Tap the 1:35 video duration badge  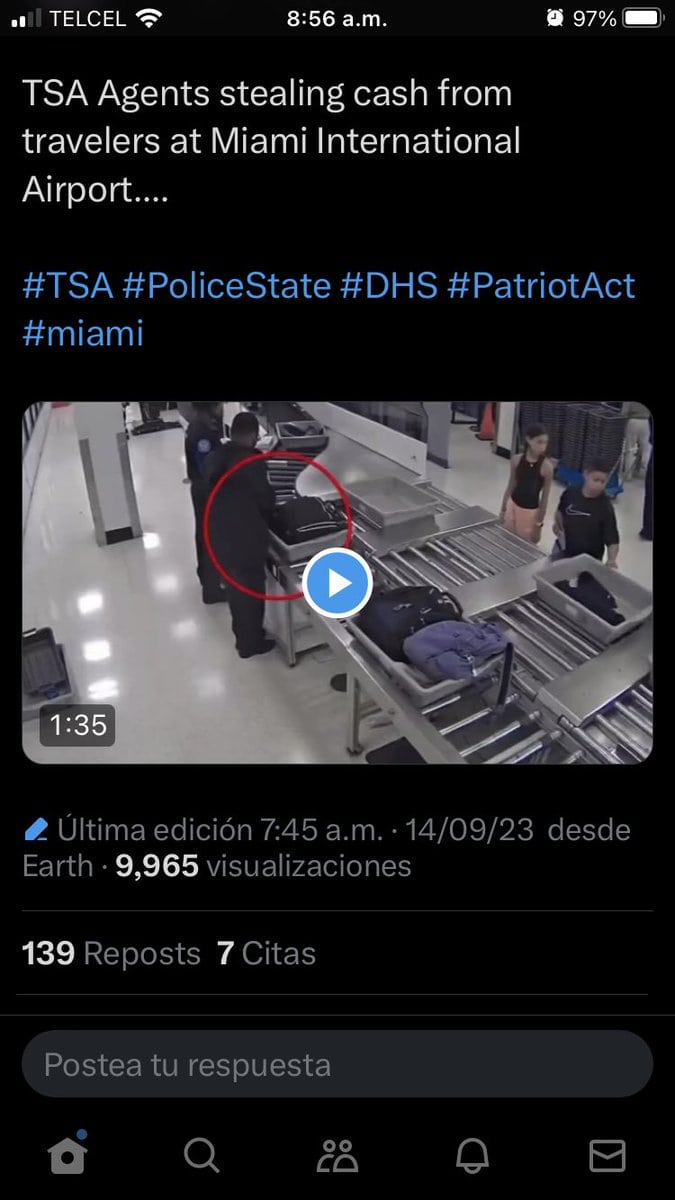(x=77, y=725)
